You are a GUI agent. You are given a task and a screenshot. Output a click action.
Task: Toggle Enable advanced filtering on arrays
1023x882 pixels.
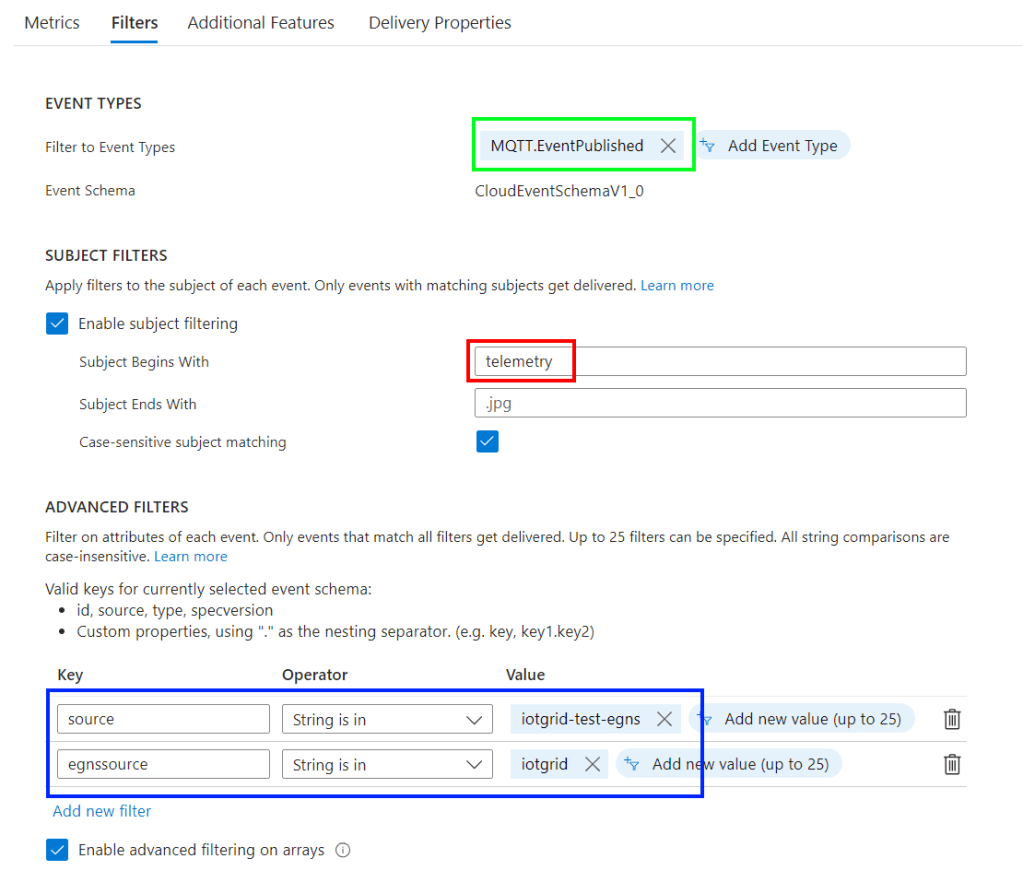[58, 850]
